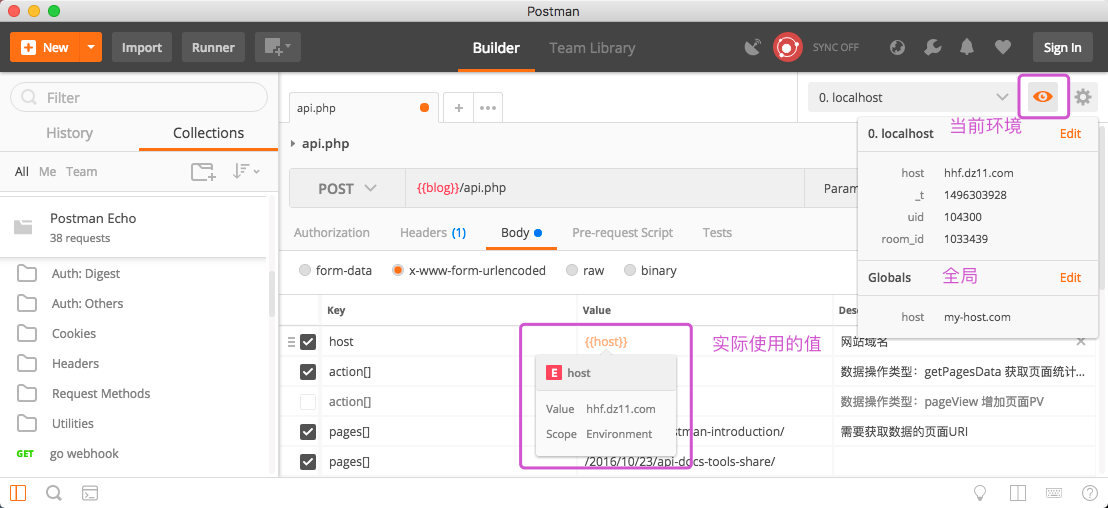Open the POST method dropdown
This screenshot has width=1108, height=508.
pos(347,188)
